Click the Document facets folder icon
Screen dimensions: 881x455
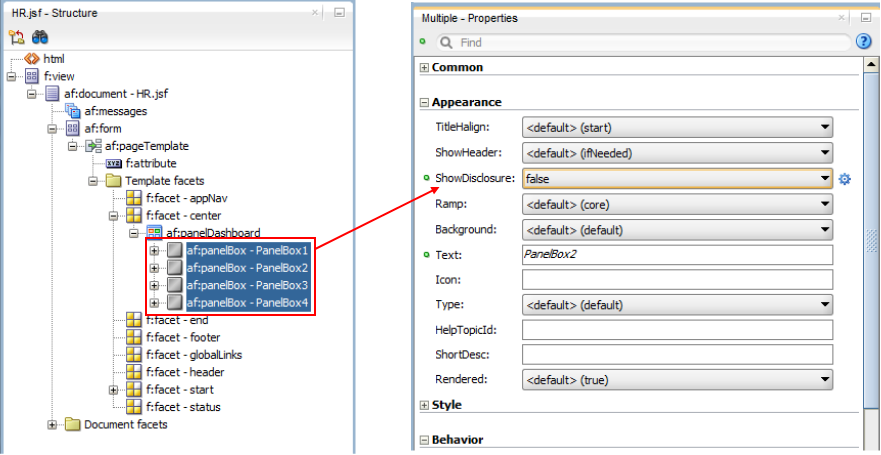(x=73, y=424)
